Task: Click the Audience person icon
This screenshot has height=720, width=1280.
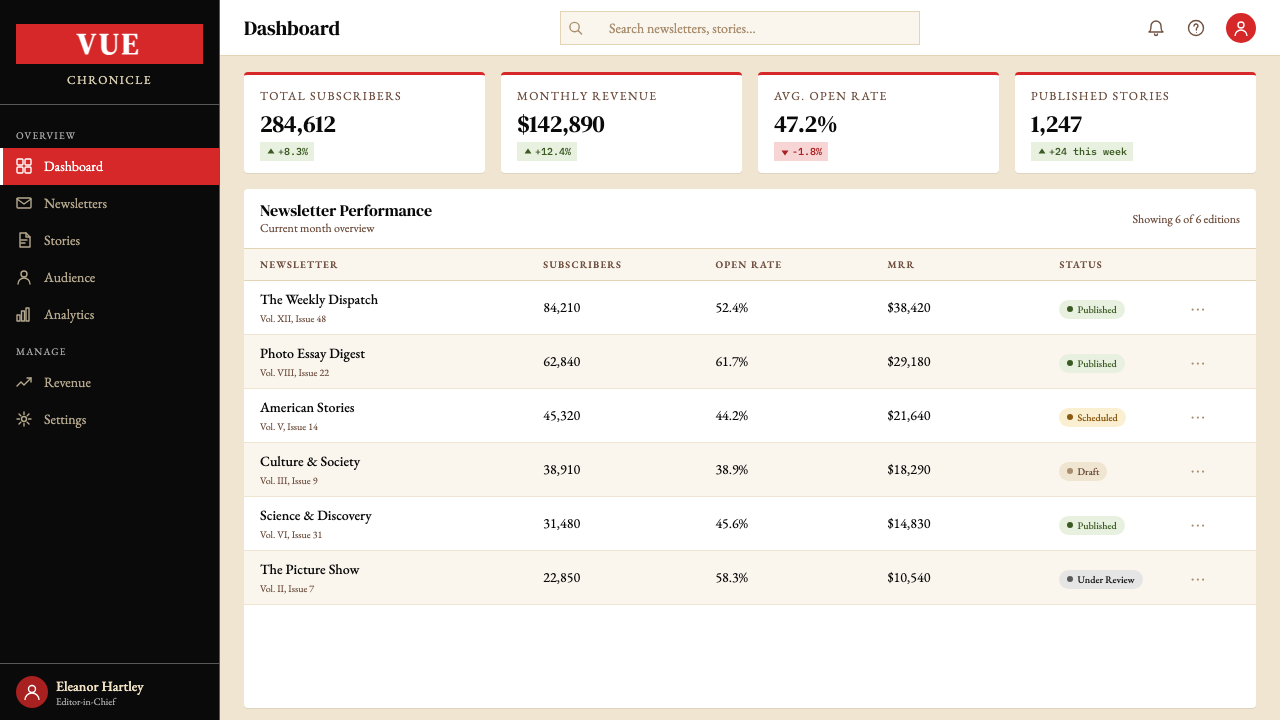Action: [x=24, y=277]
